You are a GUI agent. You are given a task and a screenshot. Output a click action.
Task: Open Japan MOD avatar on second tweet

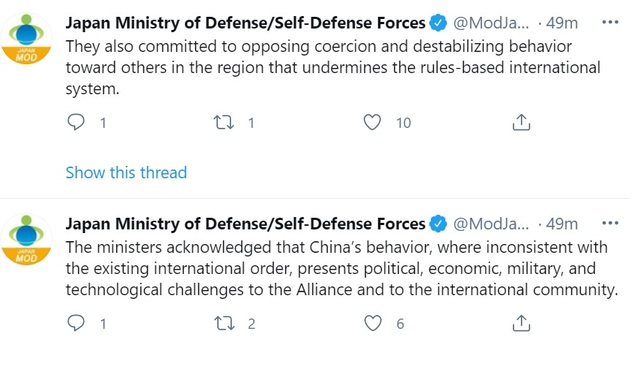point(26,240)
